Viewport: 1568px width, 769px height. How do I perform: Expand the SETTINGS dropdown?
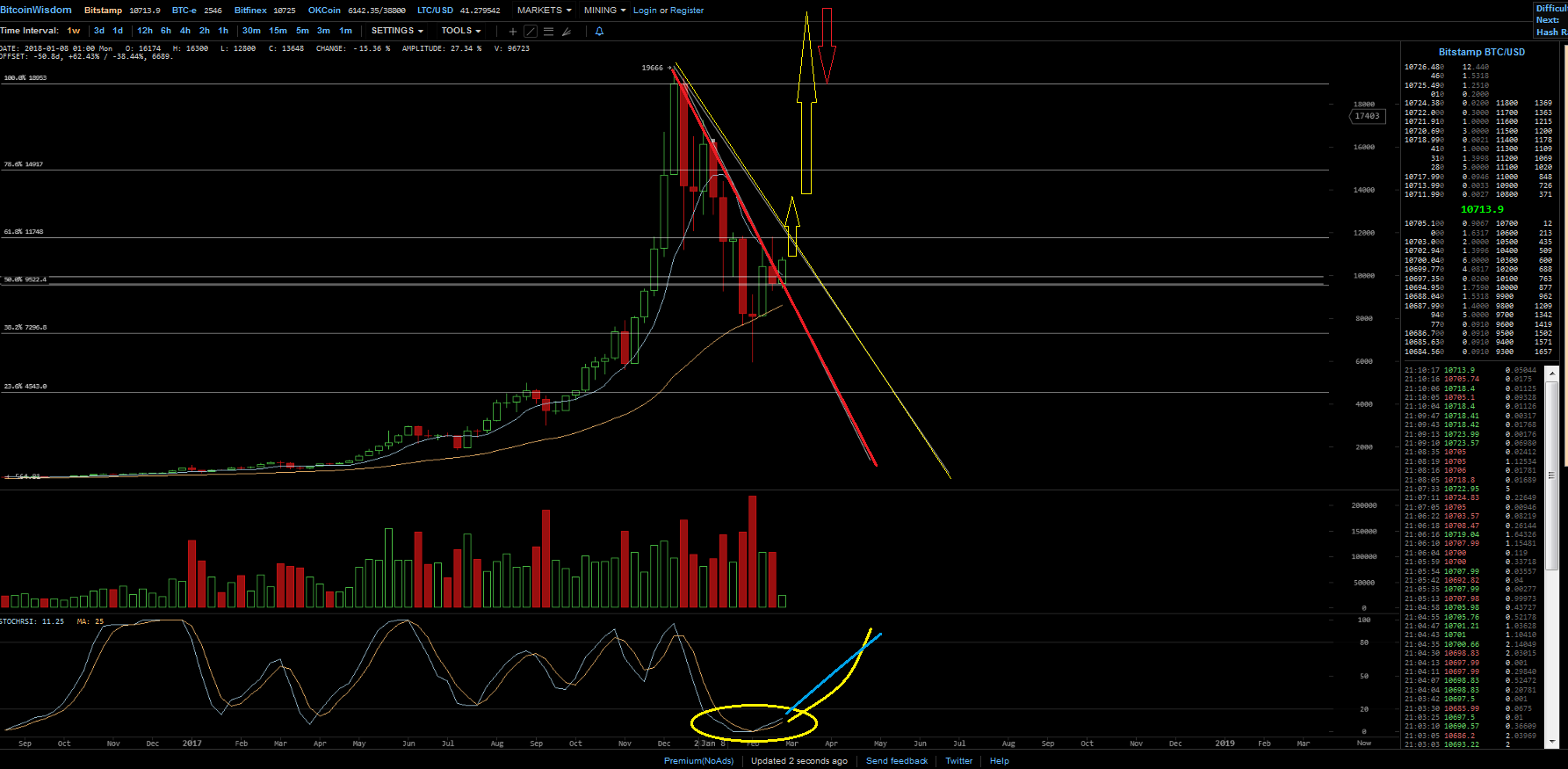(x=397, y=31)
